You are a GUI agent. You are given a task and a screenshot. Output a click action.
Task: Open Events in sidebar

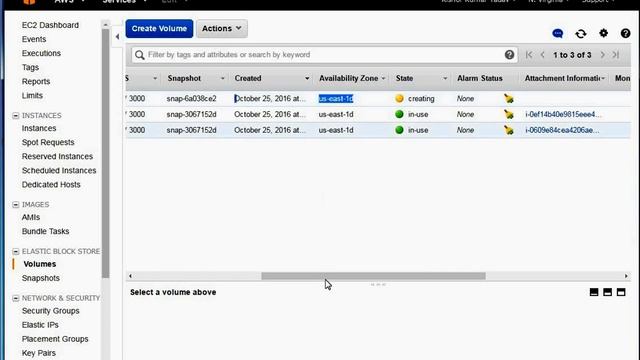point(34,39)
